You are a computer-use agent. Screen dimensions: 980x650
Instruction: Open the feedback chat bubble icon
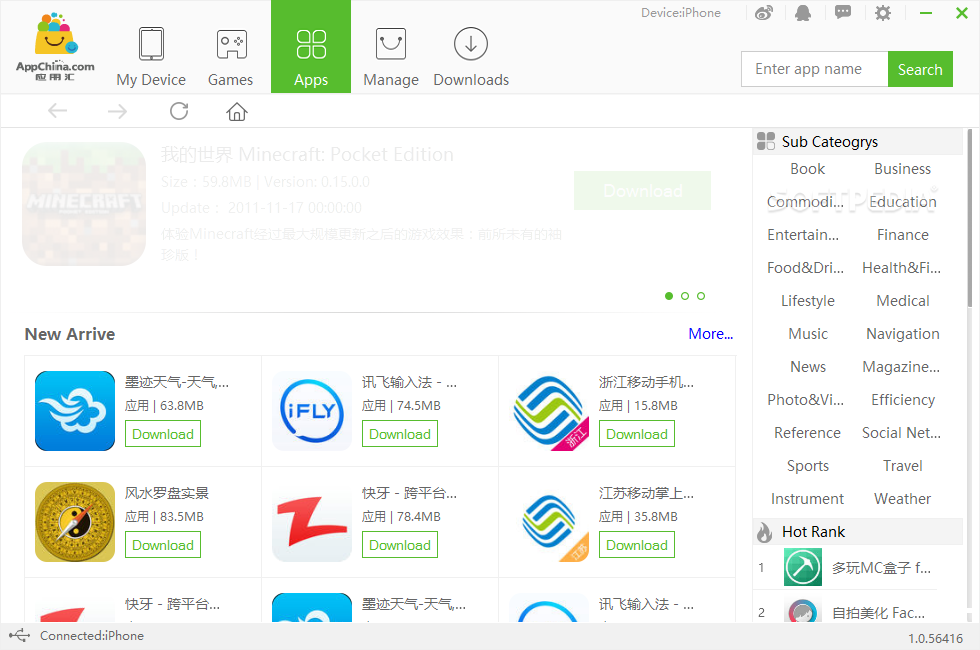point(843,12)
